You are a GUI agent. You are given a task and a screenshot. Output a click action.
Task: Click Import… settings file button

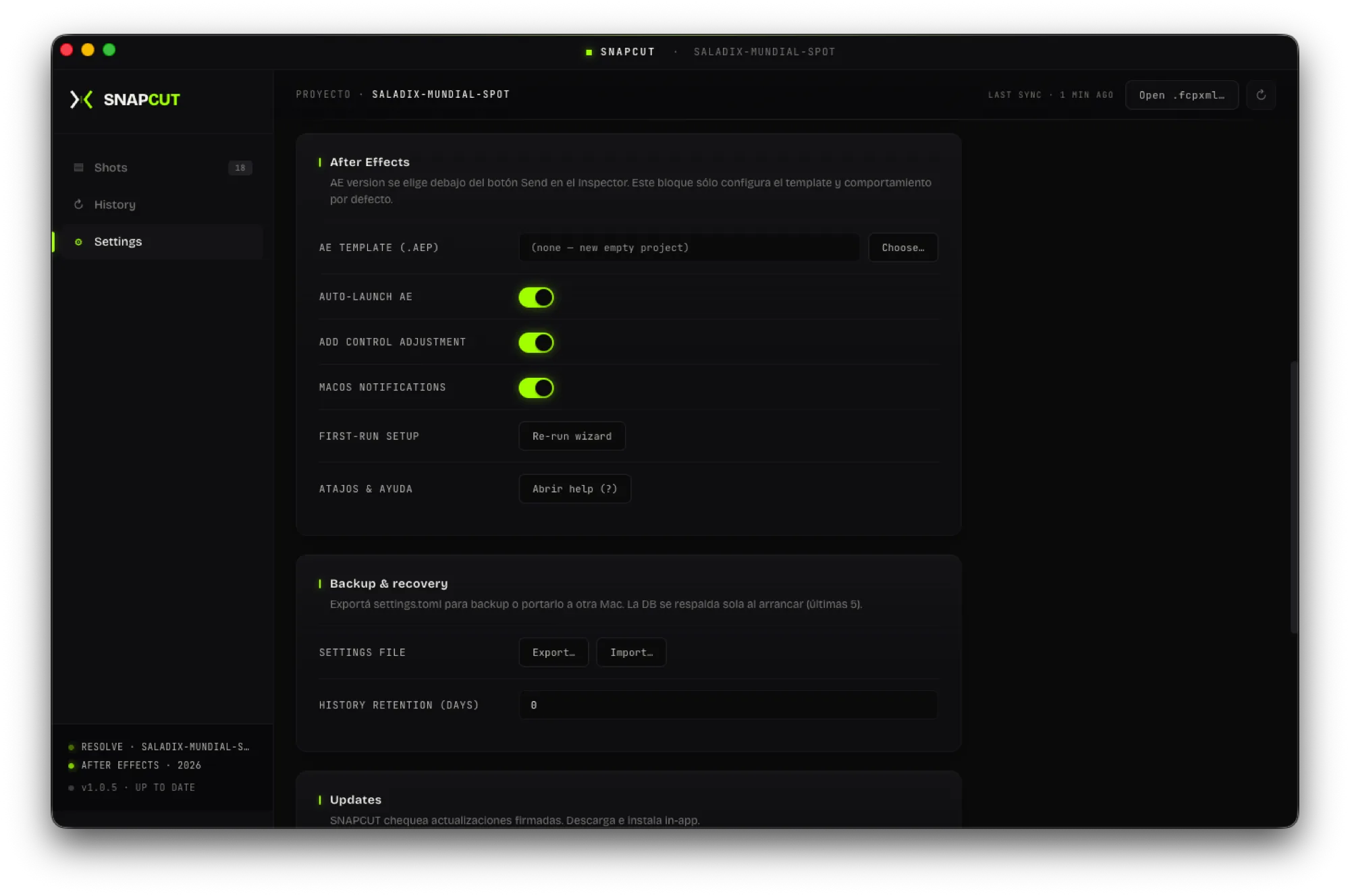point(631,652)
